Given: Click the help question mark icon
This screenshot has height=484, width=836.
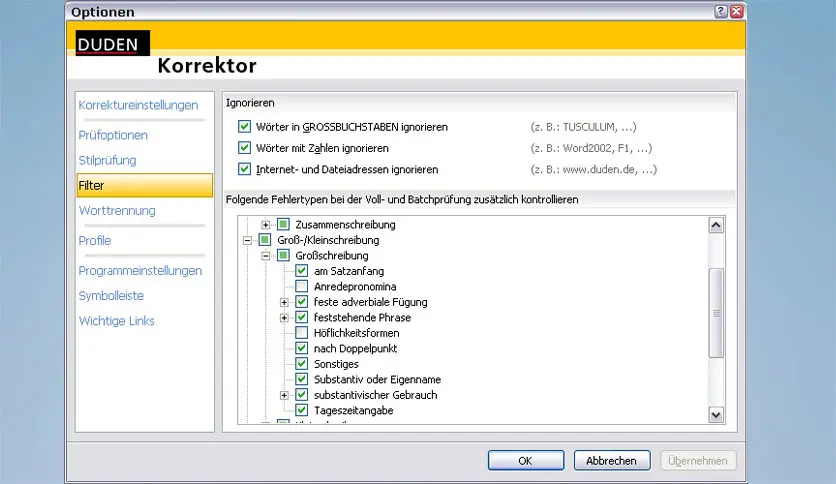Looking at the screenshot, I should click(721, 11).
